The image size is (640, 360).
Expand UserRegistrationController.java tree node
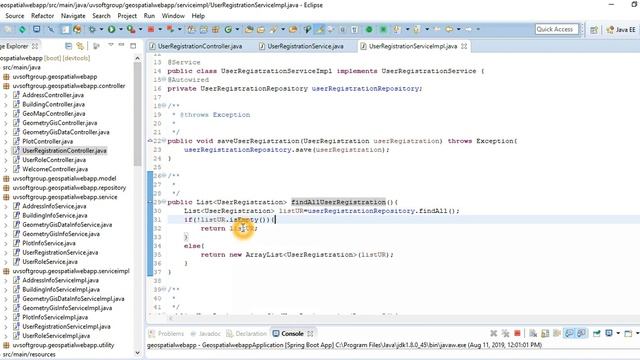(x=6, y=151)
